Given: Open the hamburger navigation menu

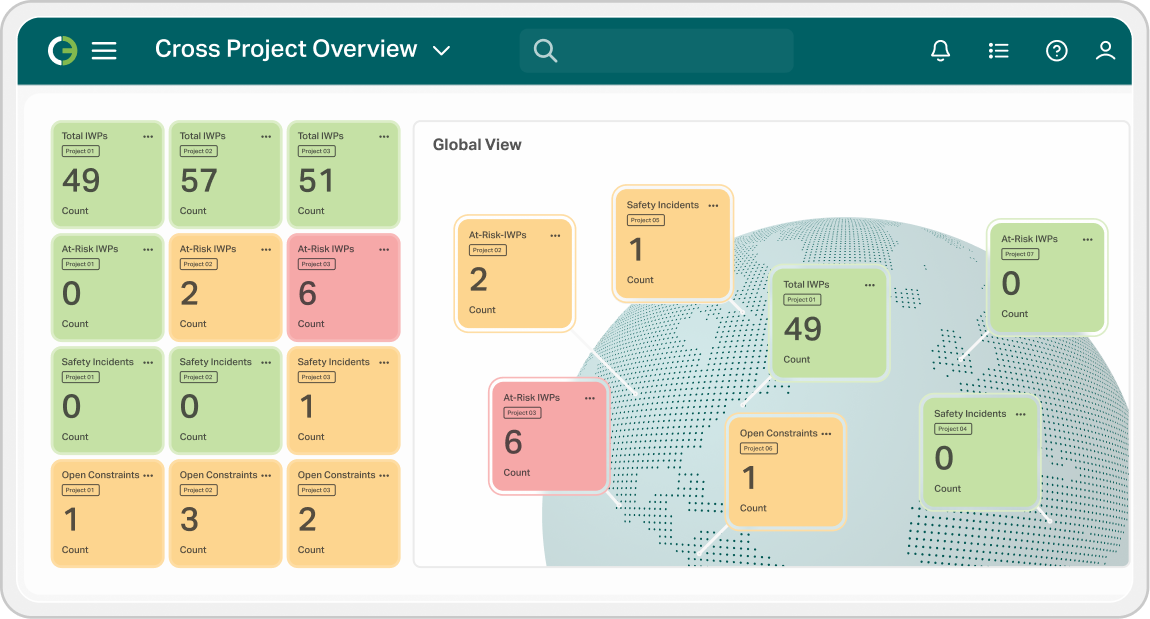Looking at the screenshot, I should click(x=104, y=49).
